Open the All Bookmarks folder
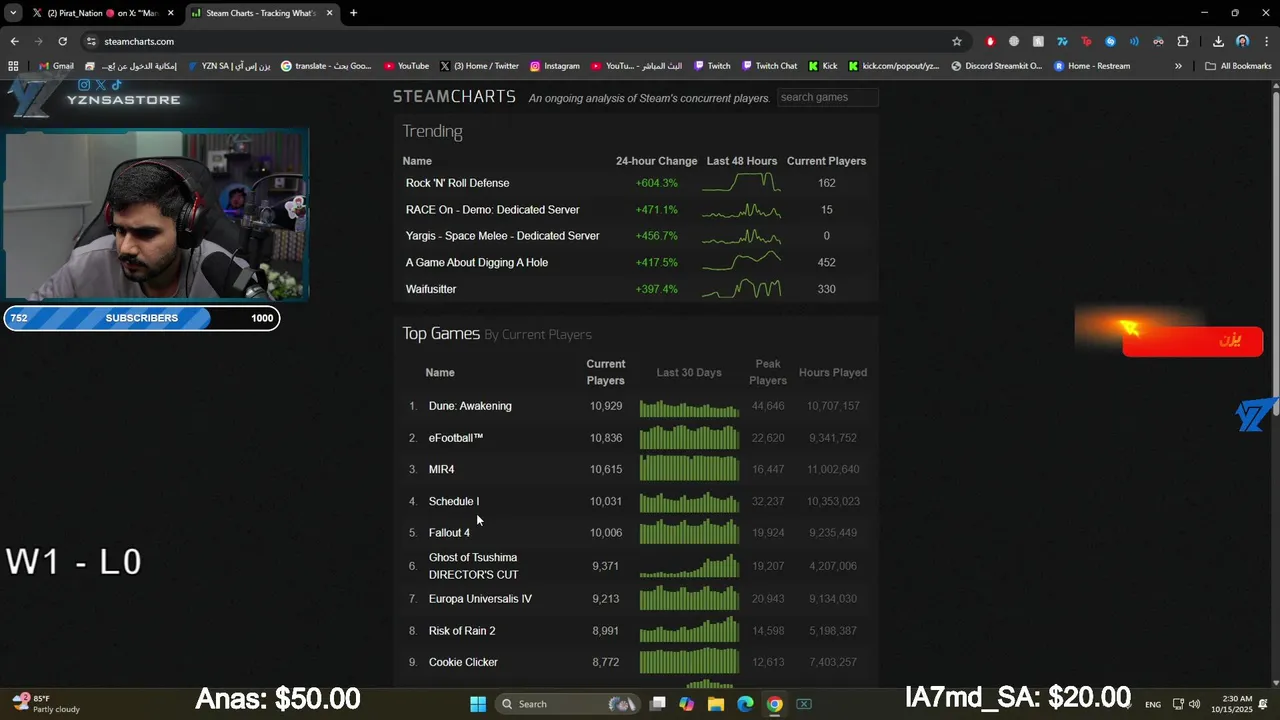1280x720 pixels. click(1238, 66)
